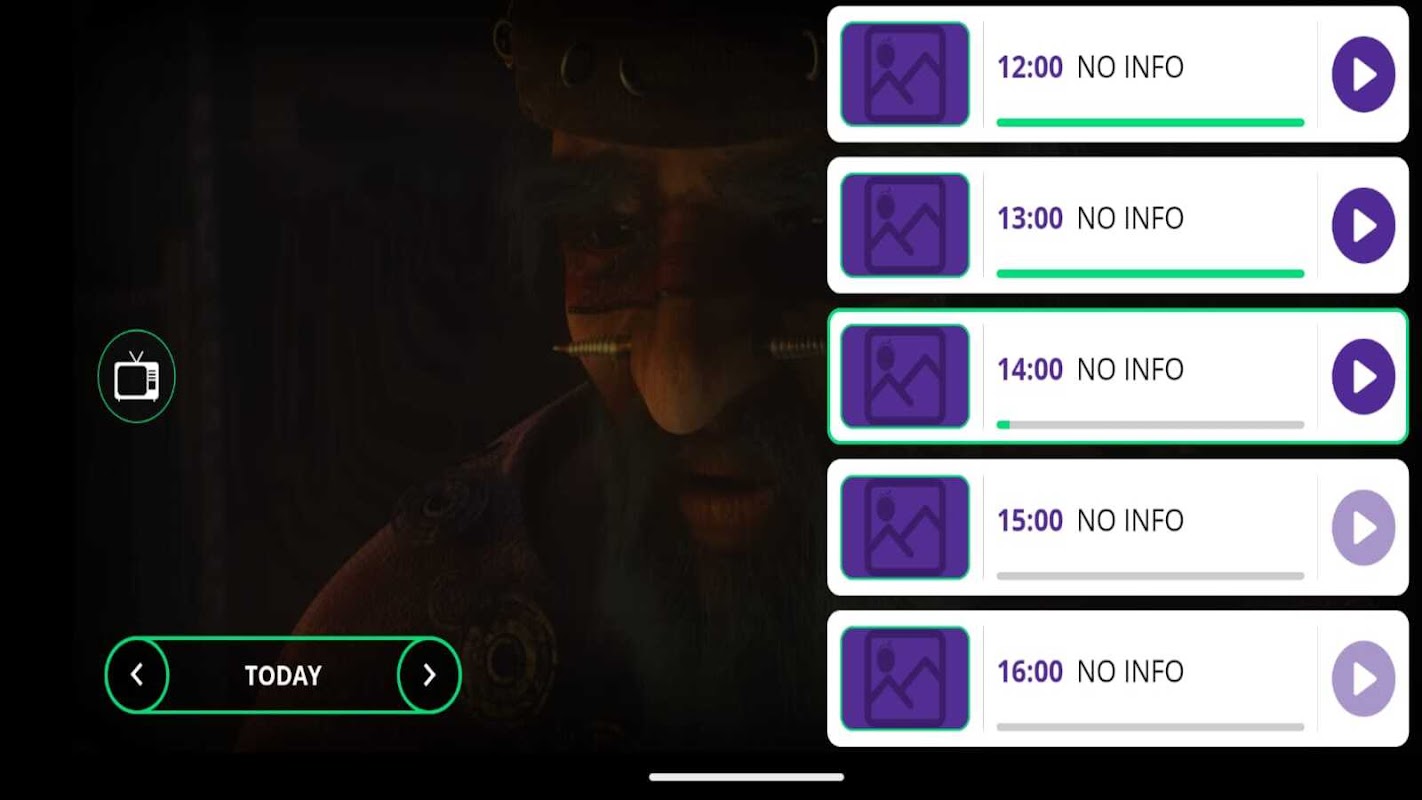Click the 12:00 completed progress bar

tap(1150, 123)
